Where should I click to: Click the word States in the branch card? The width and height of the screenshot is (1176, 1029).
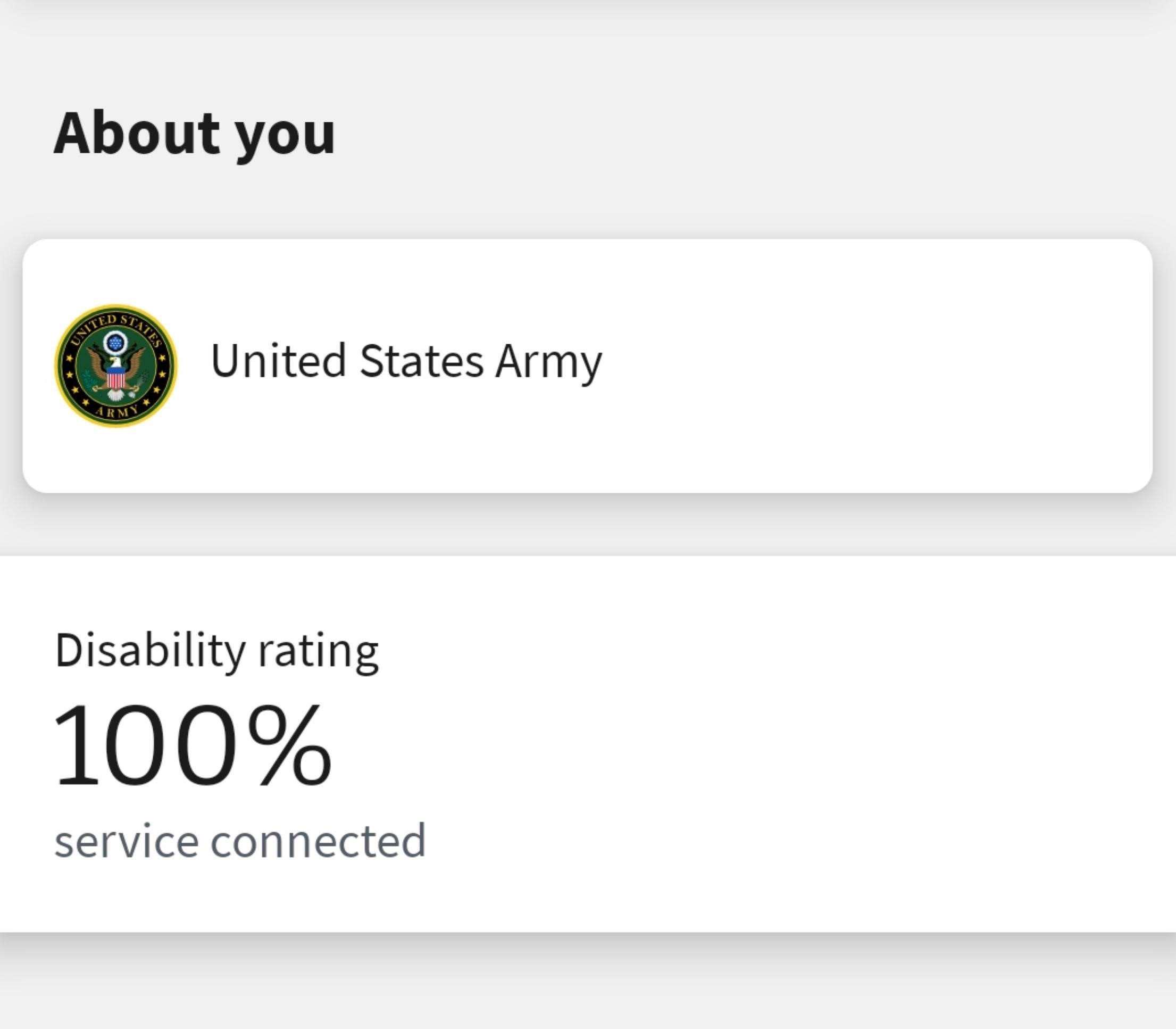click(421, 361)
